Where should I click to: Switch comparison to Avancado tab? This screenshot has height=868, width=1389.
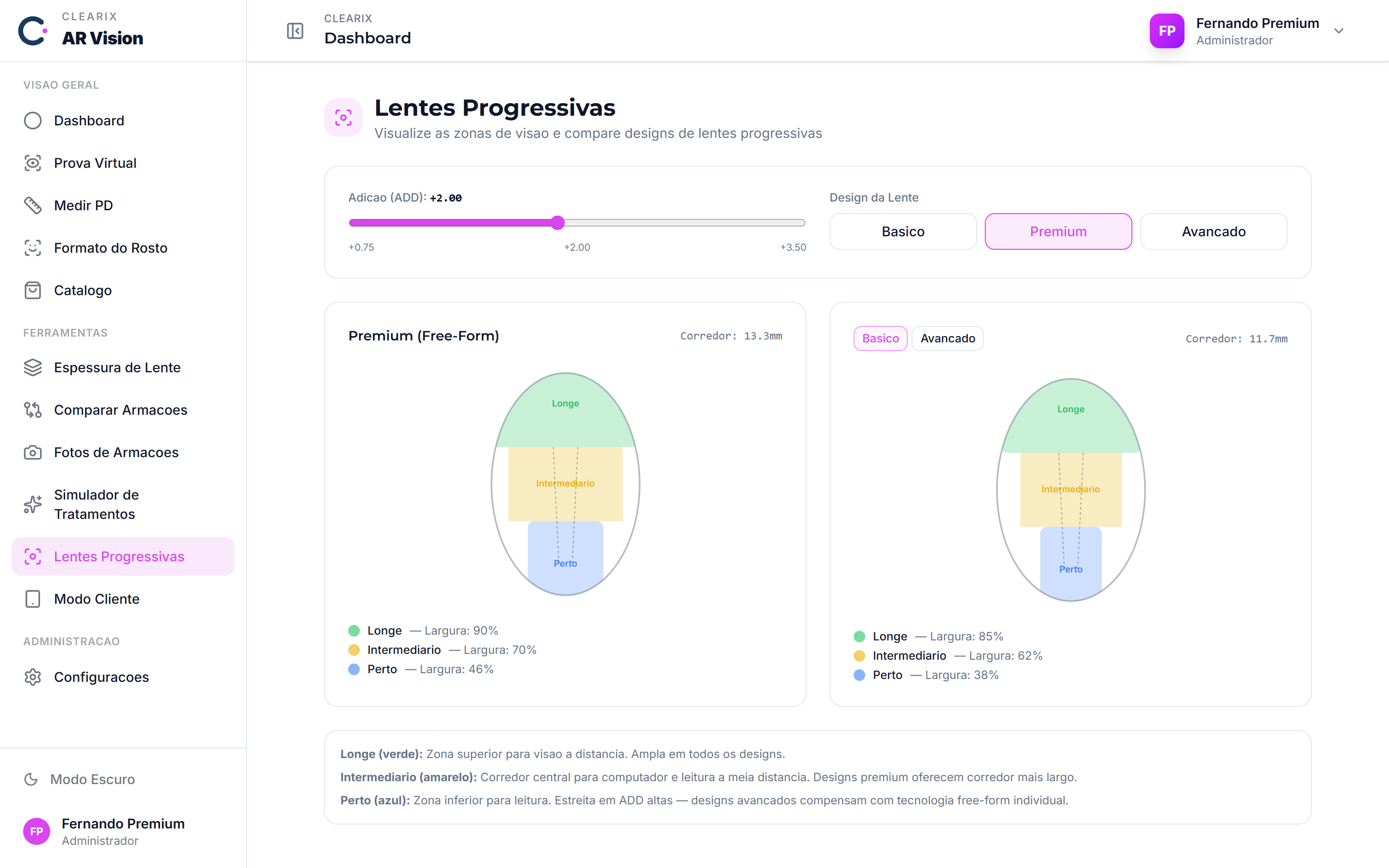point(948,338)
